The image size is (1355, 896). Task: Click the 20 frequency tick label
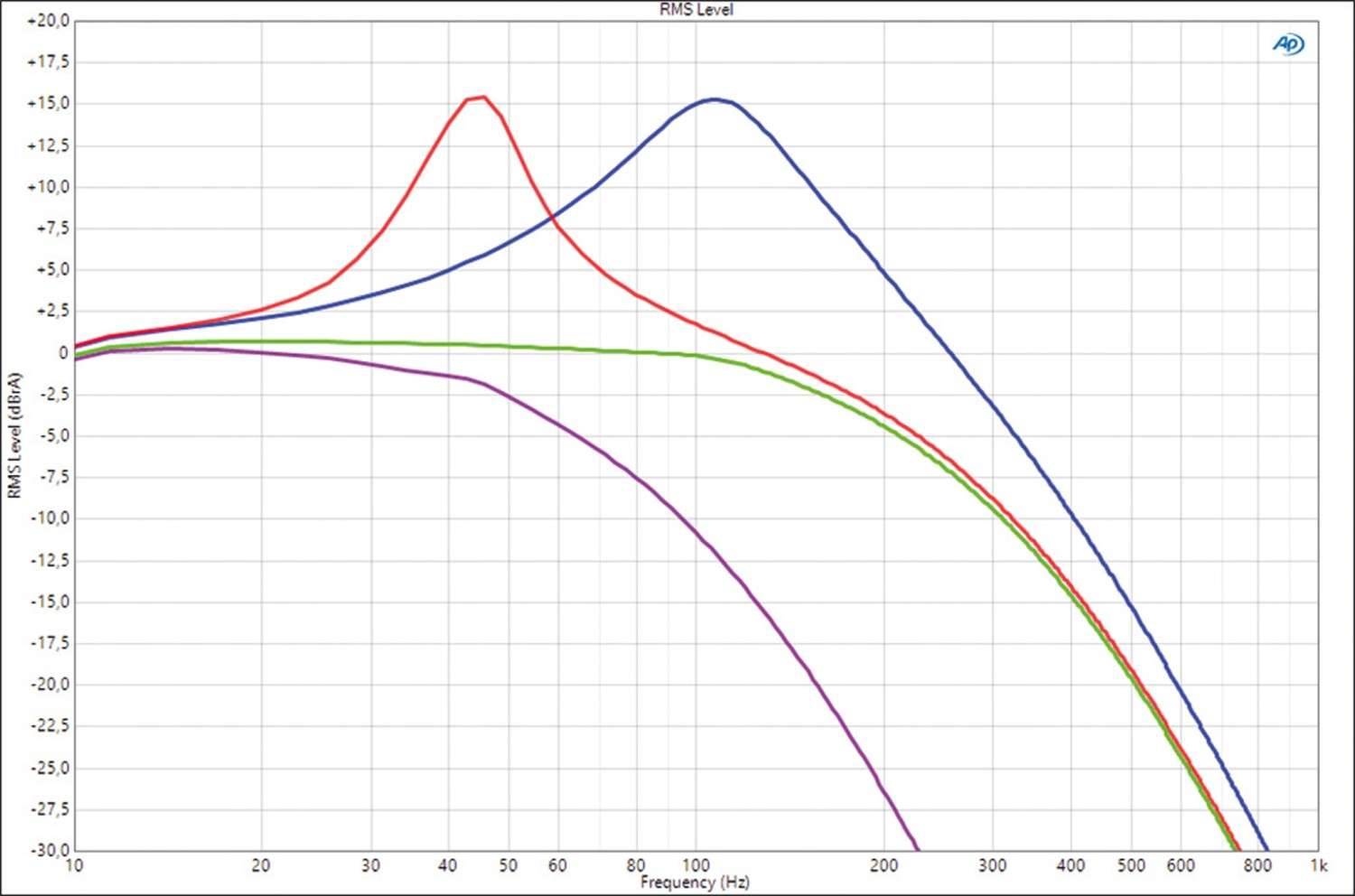(x=261, y=865)
